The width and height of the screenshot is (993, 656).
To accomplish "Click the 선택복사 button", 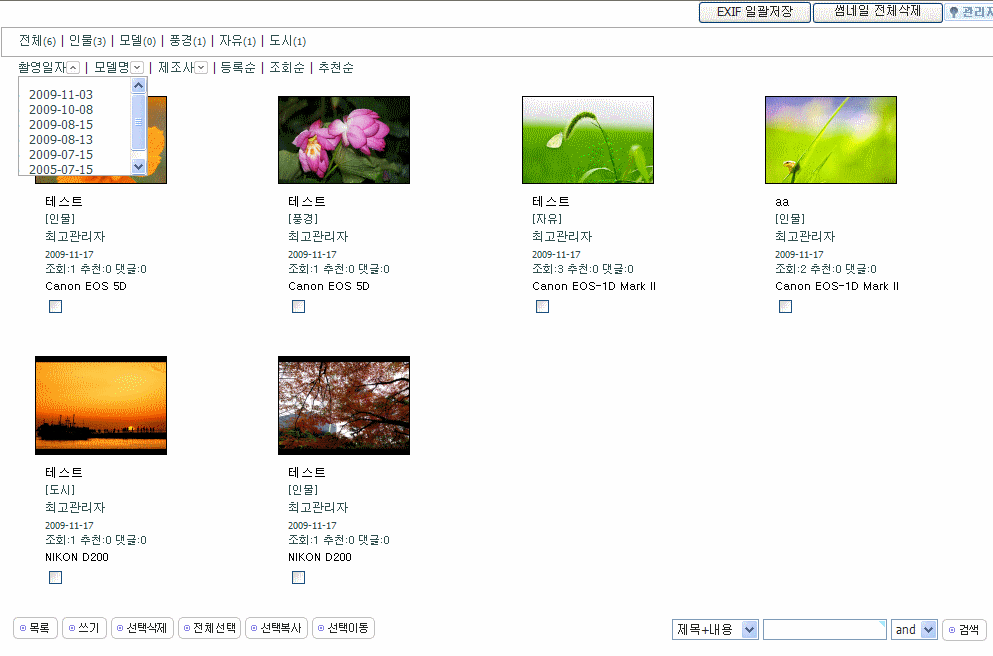I will pos(276,628).
